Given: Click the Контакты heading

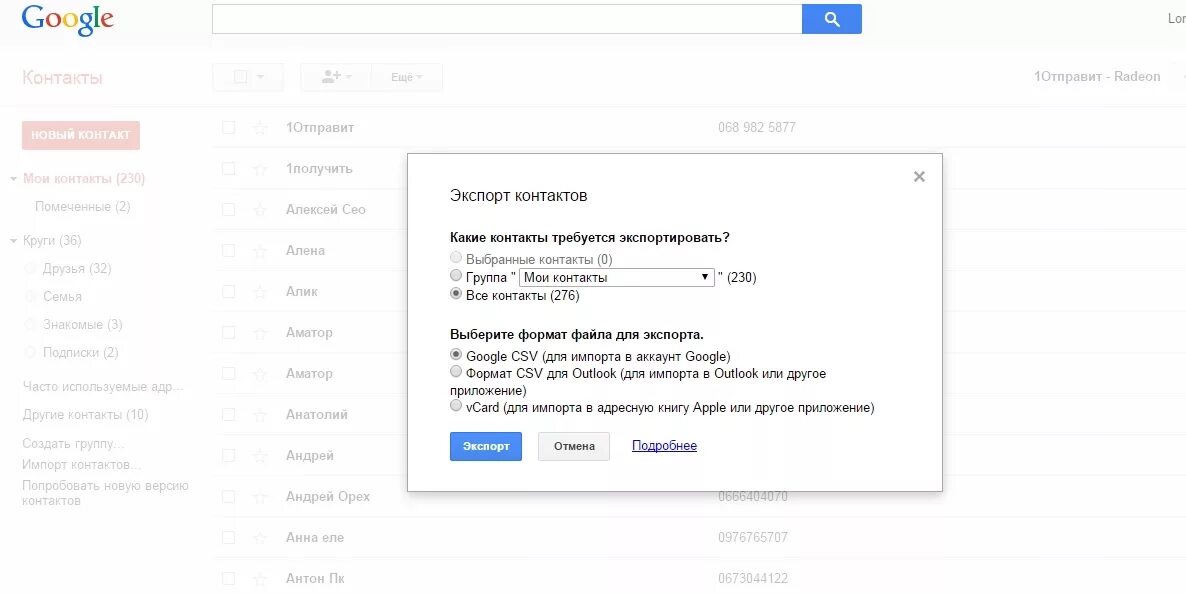Looking at the screenshot, I should coord(62,78).
